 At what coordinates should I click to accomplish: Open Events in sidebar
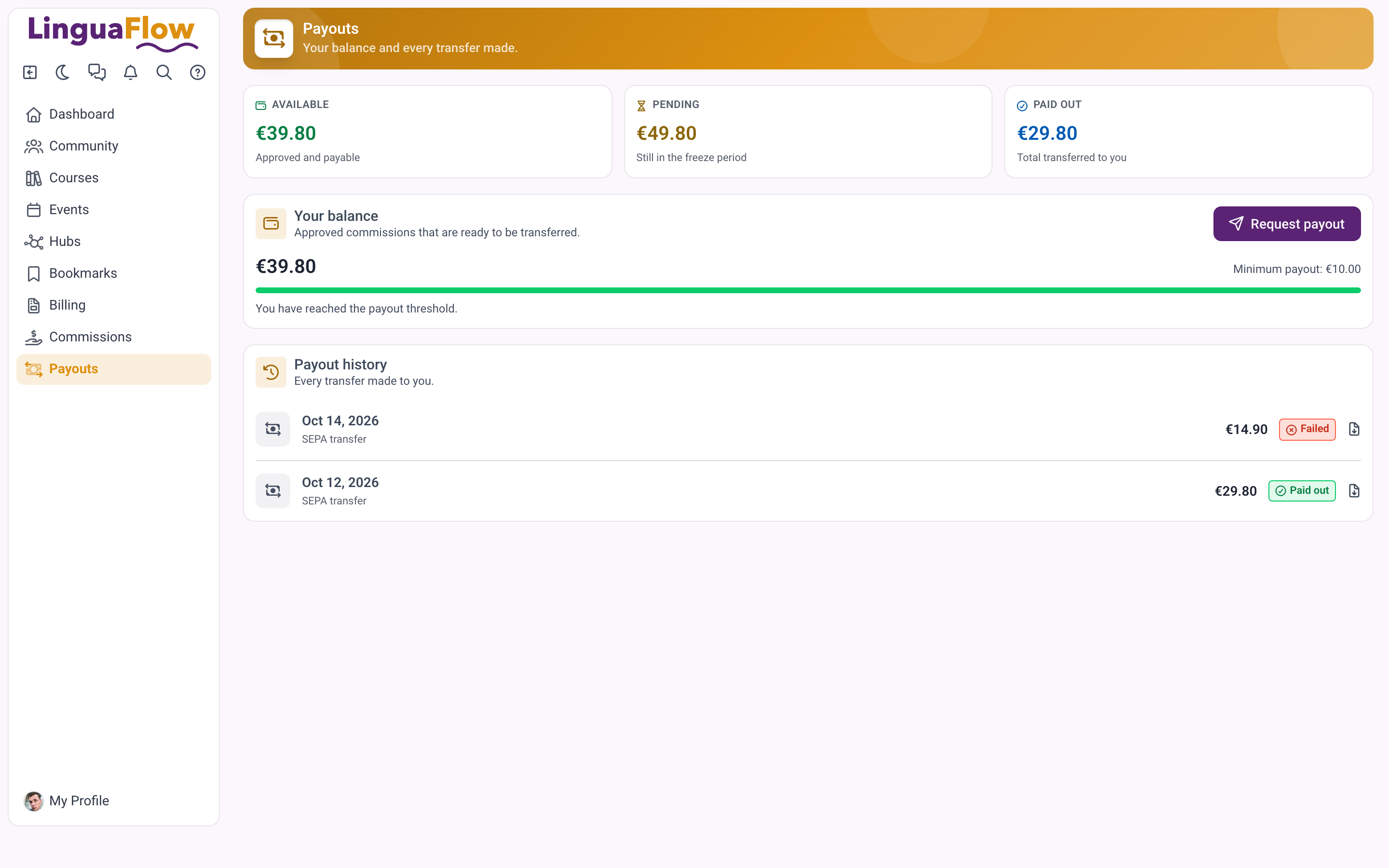point(114,210)
